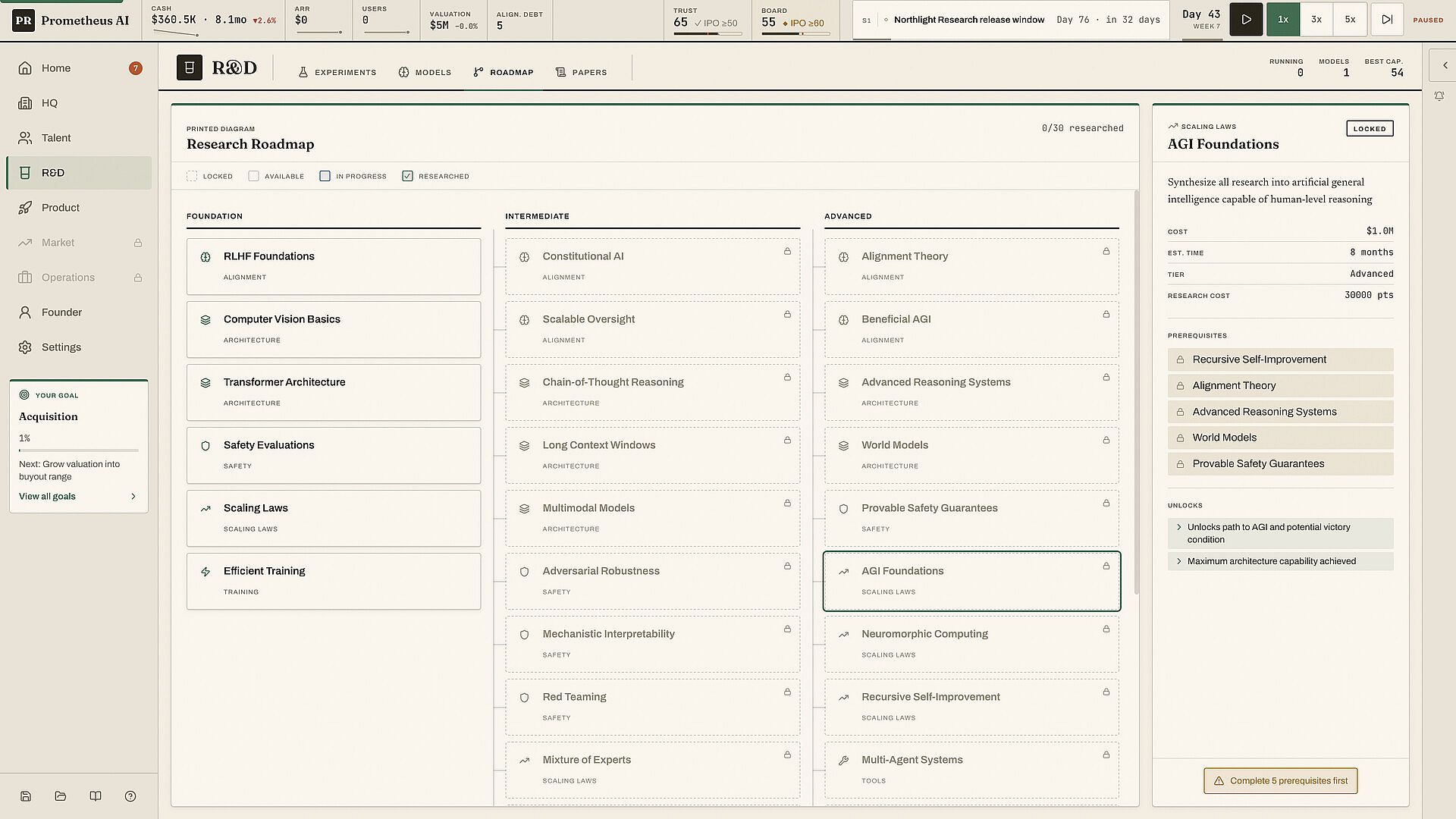The width and height of the screenshot is (1456, 819).
Task: Open the book guide icon in the bottom sidebar
Action: (96, 796)
